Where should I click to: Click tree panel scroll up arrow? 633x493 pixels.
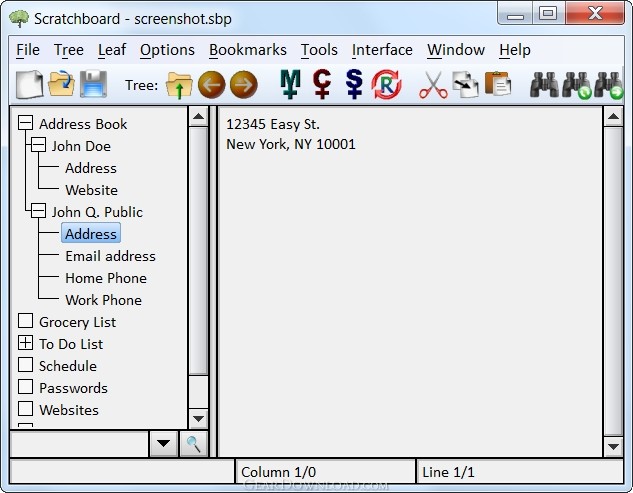(198, 117)
